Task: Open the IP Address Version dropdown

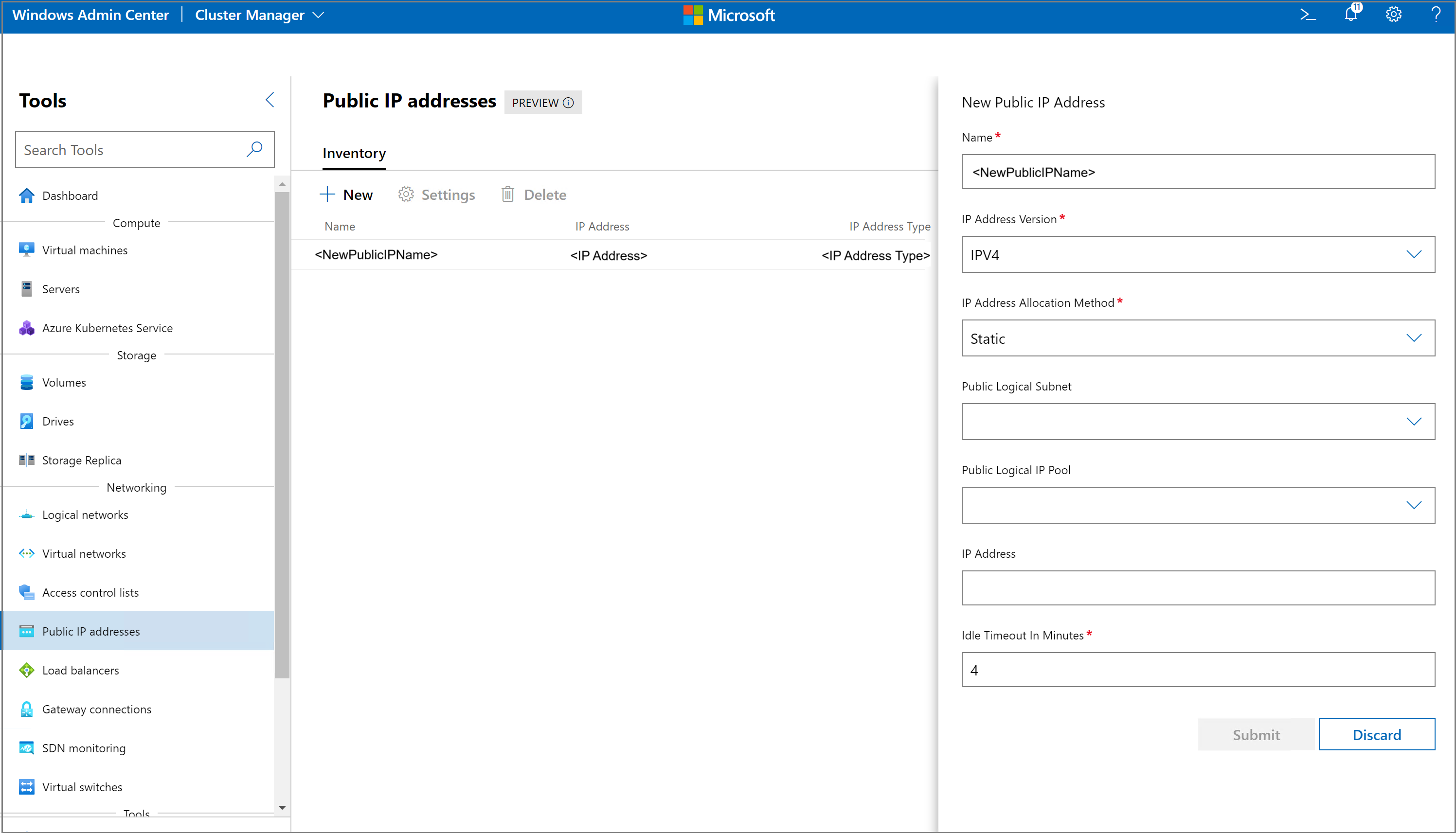Action: 1197,255
